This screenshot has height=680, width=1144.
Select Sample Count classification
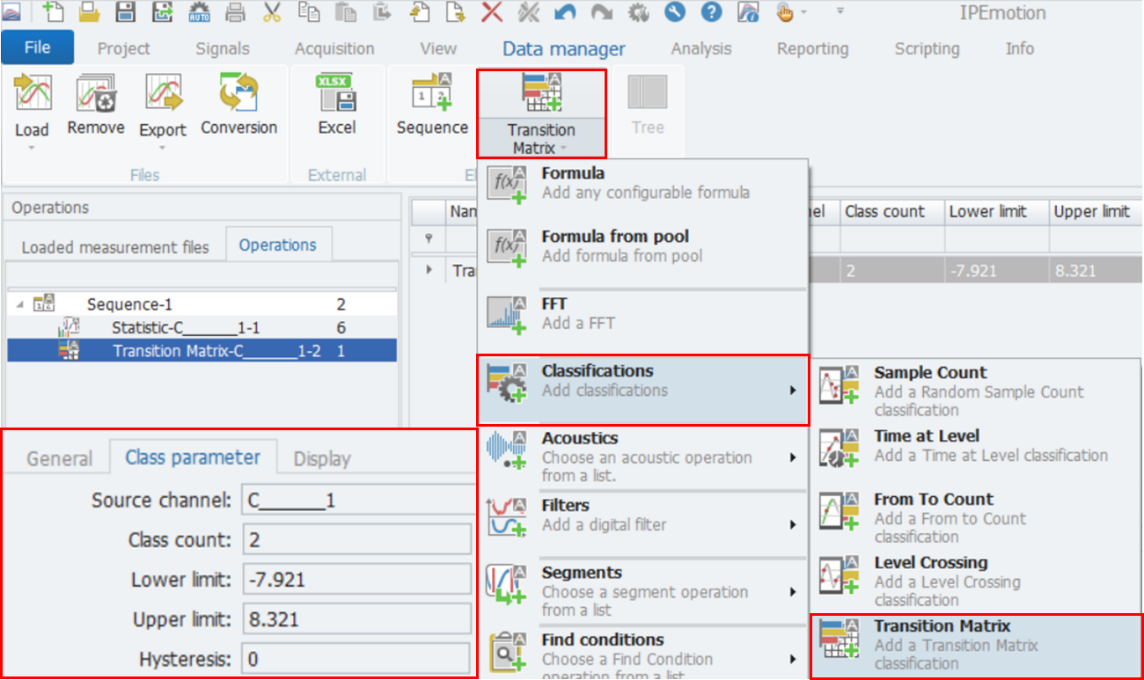(x=975, y=391)
